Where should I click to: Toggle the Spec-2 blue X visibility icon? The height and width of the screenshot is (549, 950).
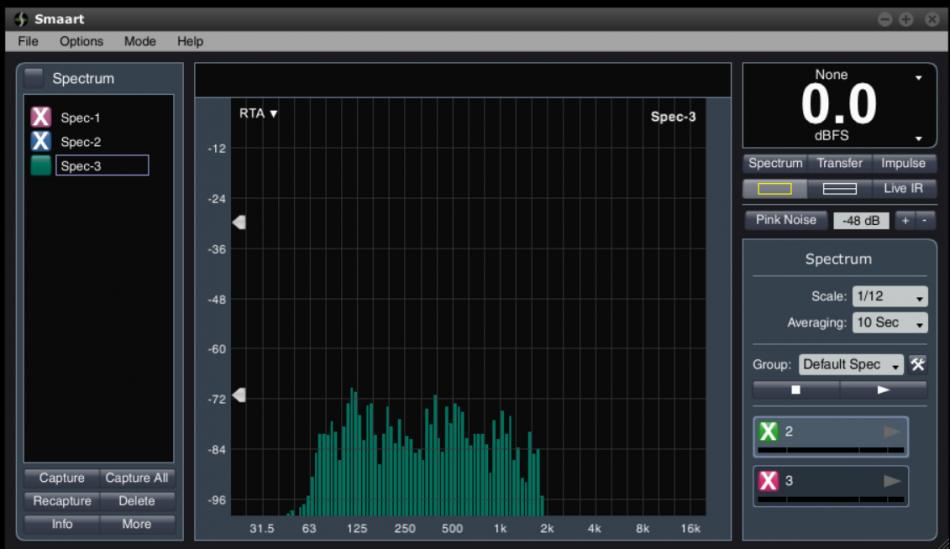41,141
